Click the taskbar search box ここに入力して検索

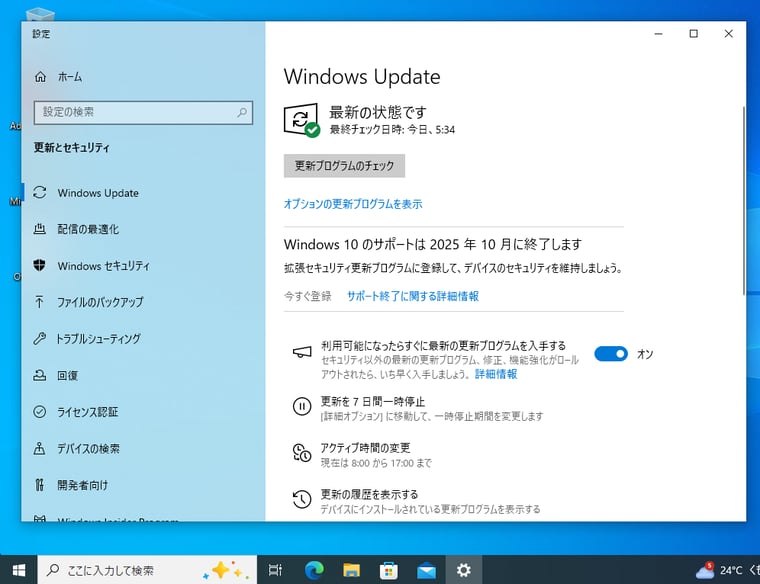click(x=147, y=570)
